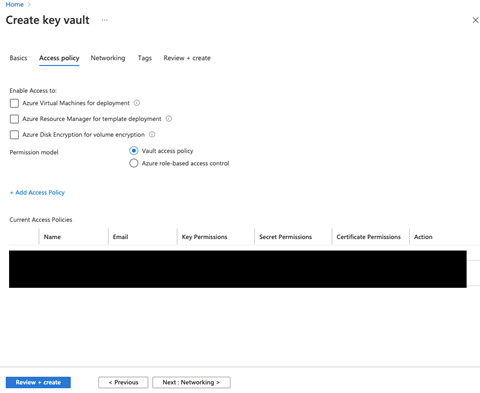Open the Networking tab
This screenshot has width=480, height=393.
pos(108,58)
